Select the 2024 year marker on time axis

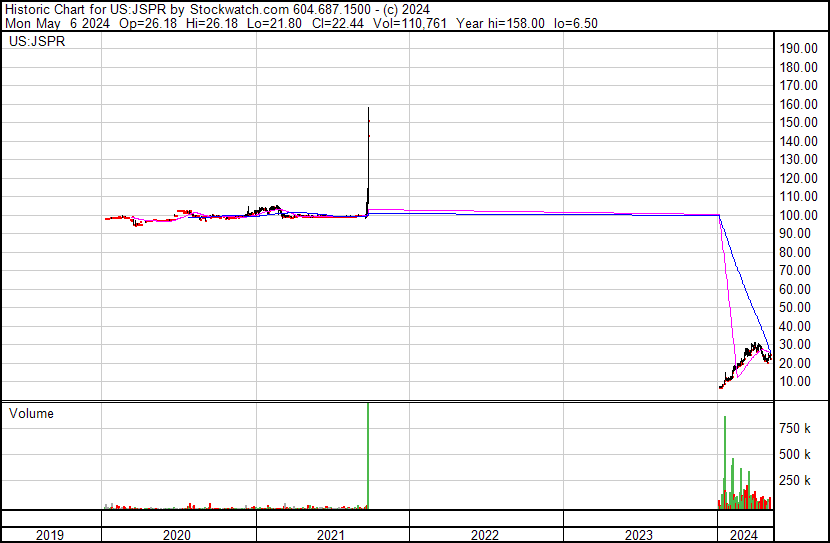click(745, 534)
